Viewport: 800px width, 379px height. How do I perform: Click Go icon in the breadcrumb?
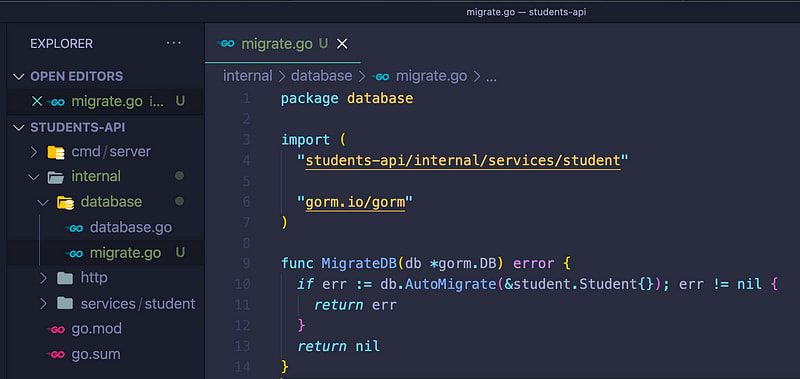pos(381,77)
